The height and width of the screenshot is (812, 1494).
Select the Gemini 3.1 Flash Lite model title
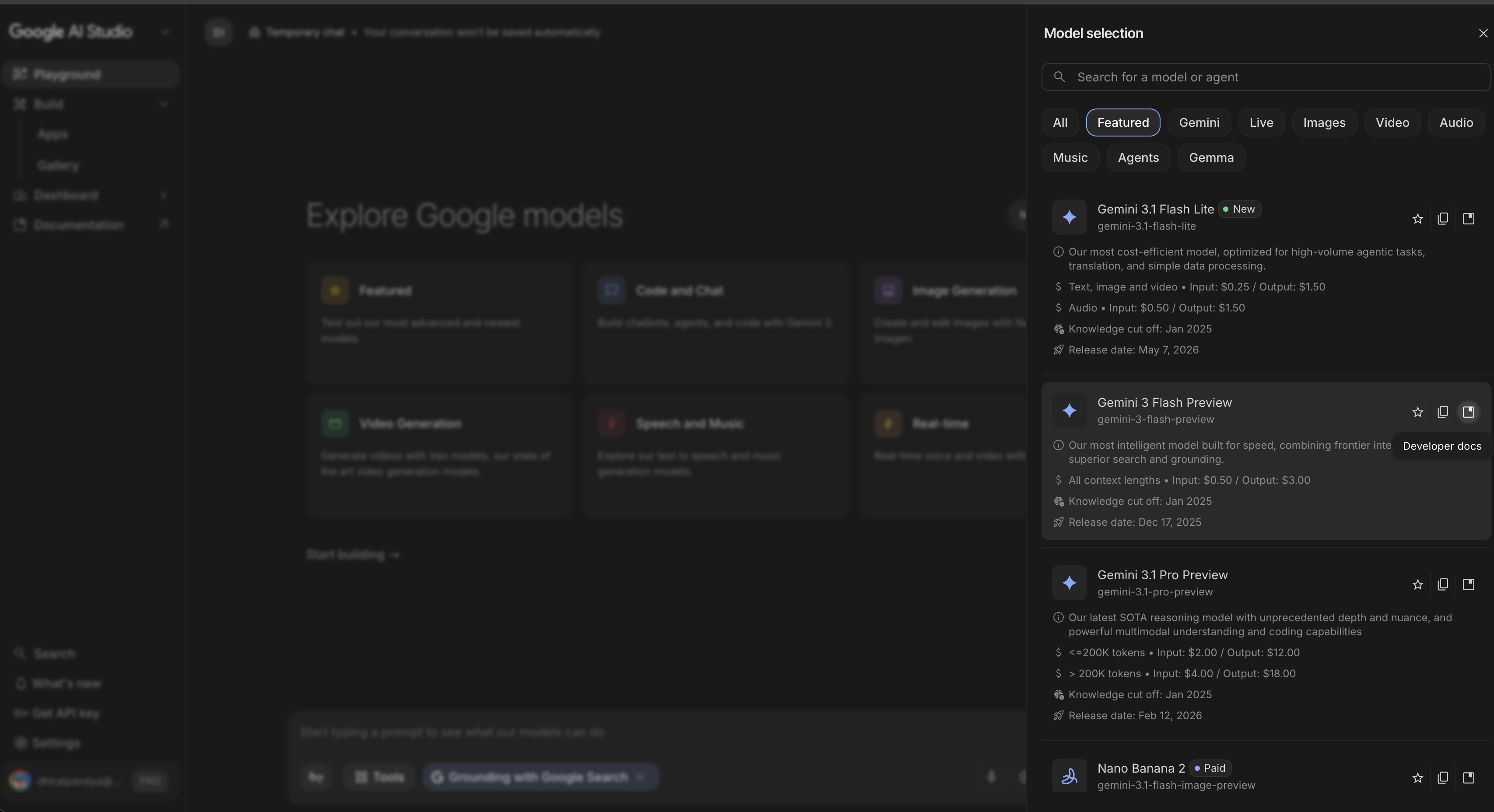pos(1155,209)
